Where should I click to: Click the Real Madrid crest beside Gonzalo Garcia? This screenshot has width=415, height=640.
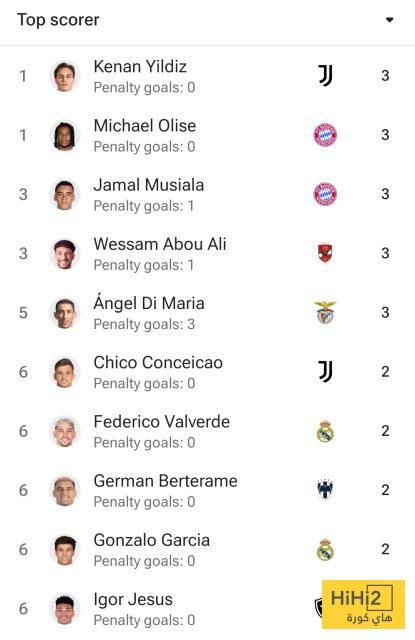coord(325,549)
